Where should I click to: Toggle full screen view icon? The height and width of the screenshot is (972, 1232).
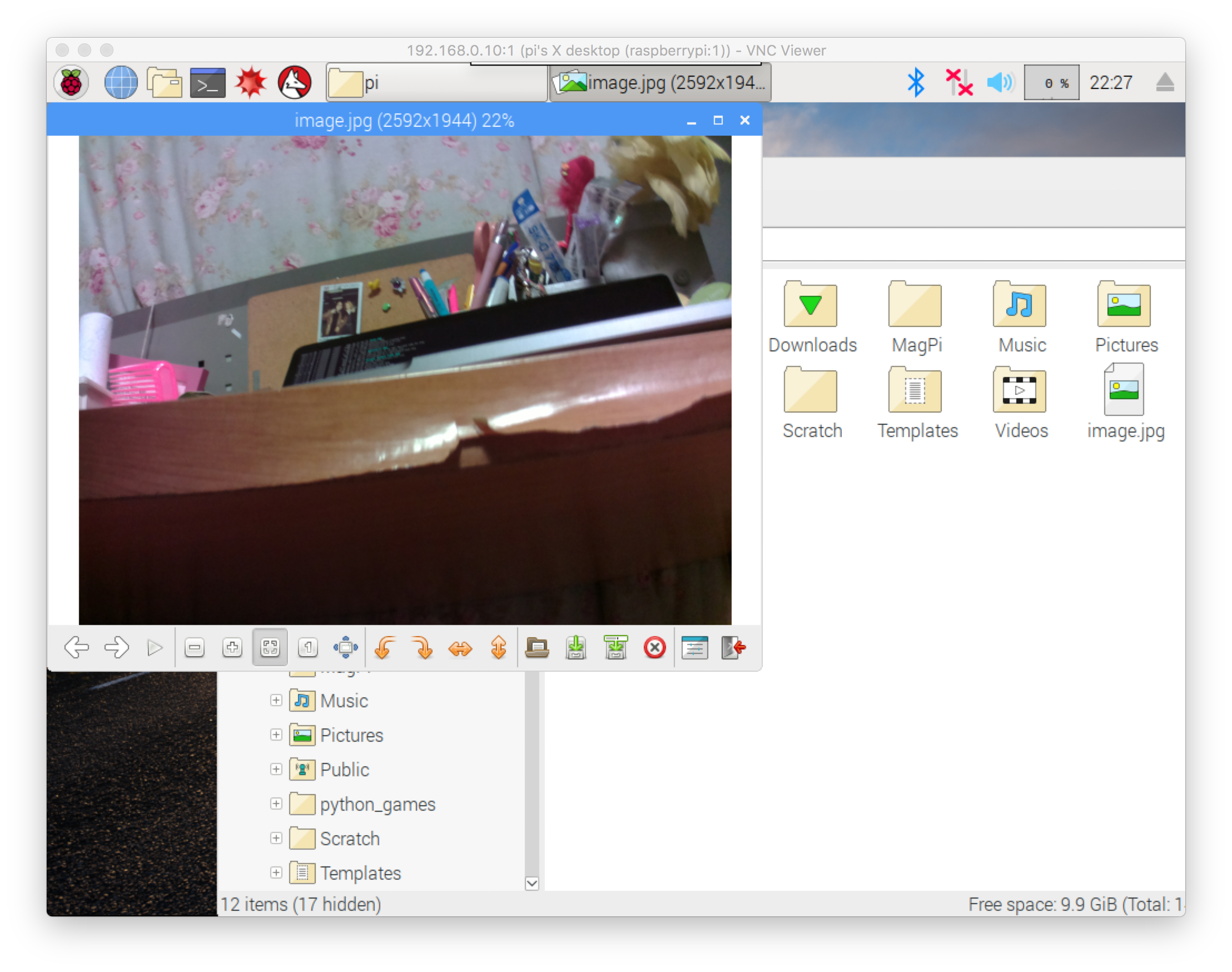point(345,648)
